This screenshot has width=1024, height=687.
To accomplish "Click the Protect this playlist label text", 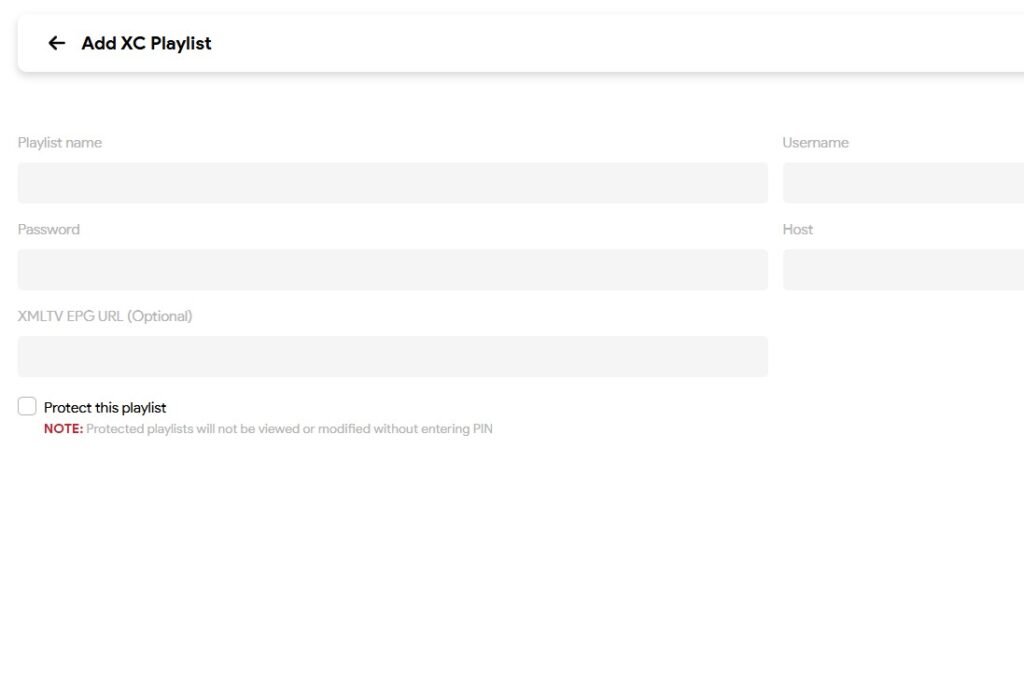I will click(105, 408).
